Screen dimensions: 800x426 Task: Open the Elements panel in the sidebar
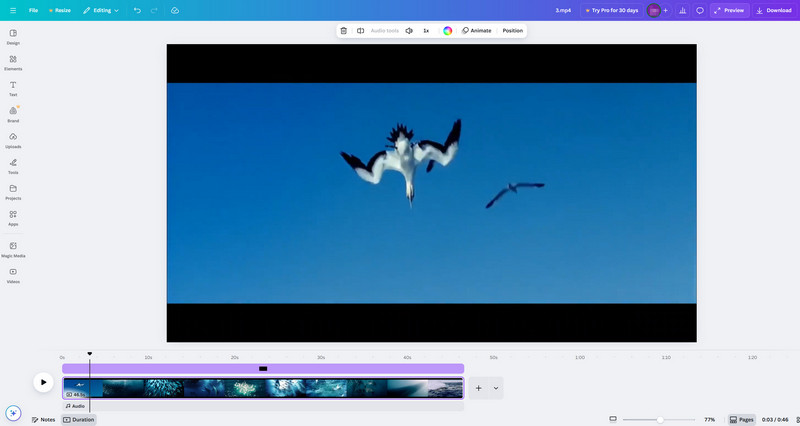click(x=13, y=62)
